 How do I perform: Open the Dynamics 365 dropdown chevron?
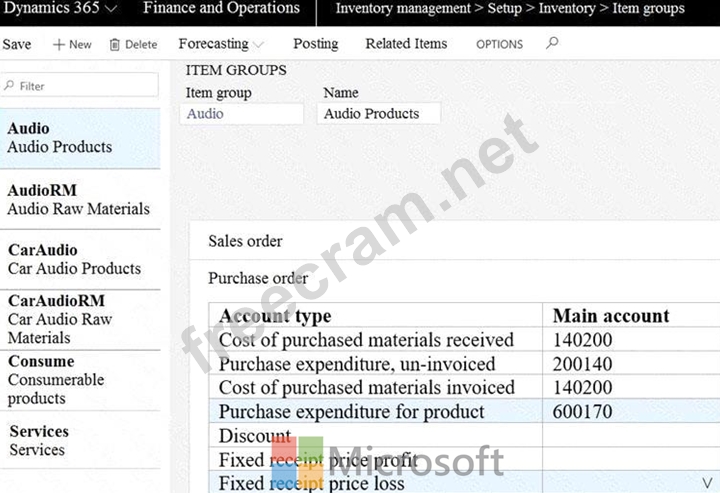pos(110,9)
